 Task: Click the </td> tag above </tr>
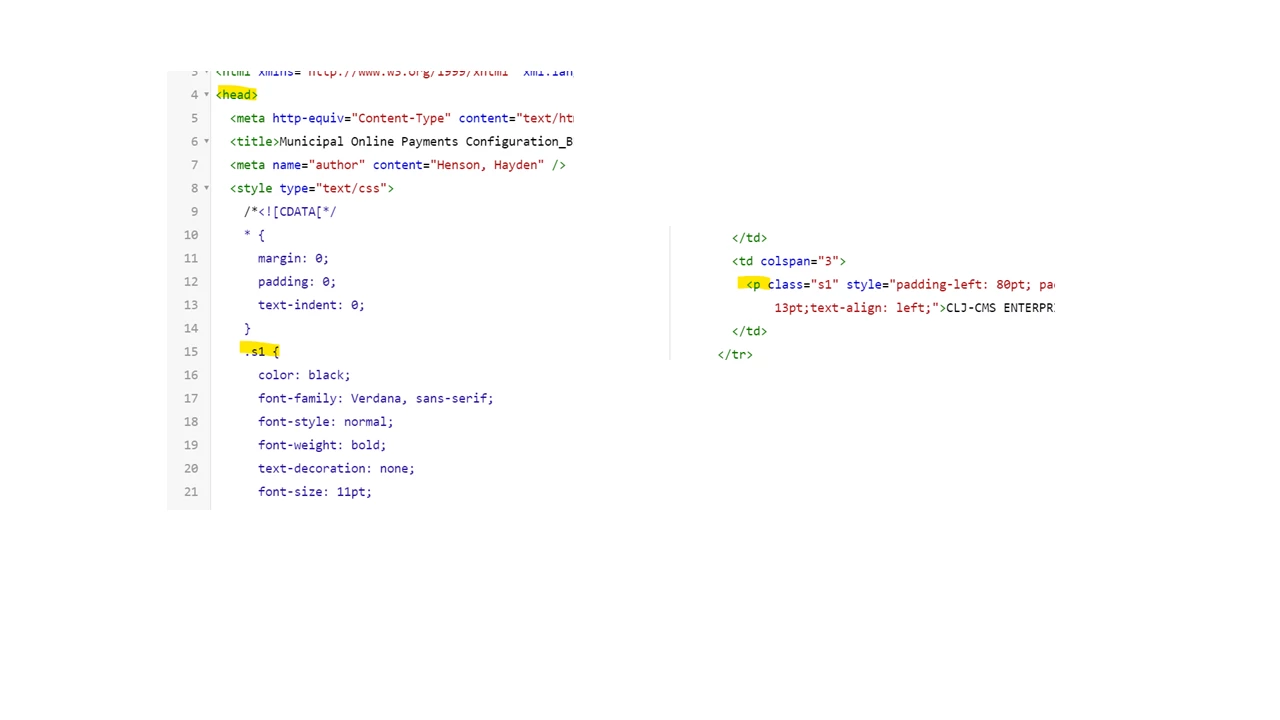coord(749,331)
